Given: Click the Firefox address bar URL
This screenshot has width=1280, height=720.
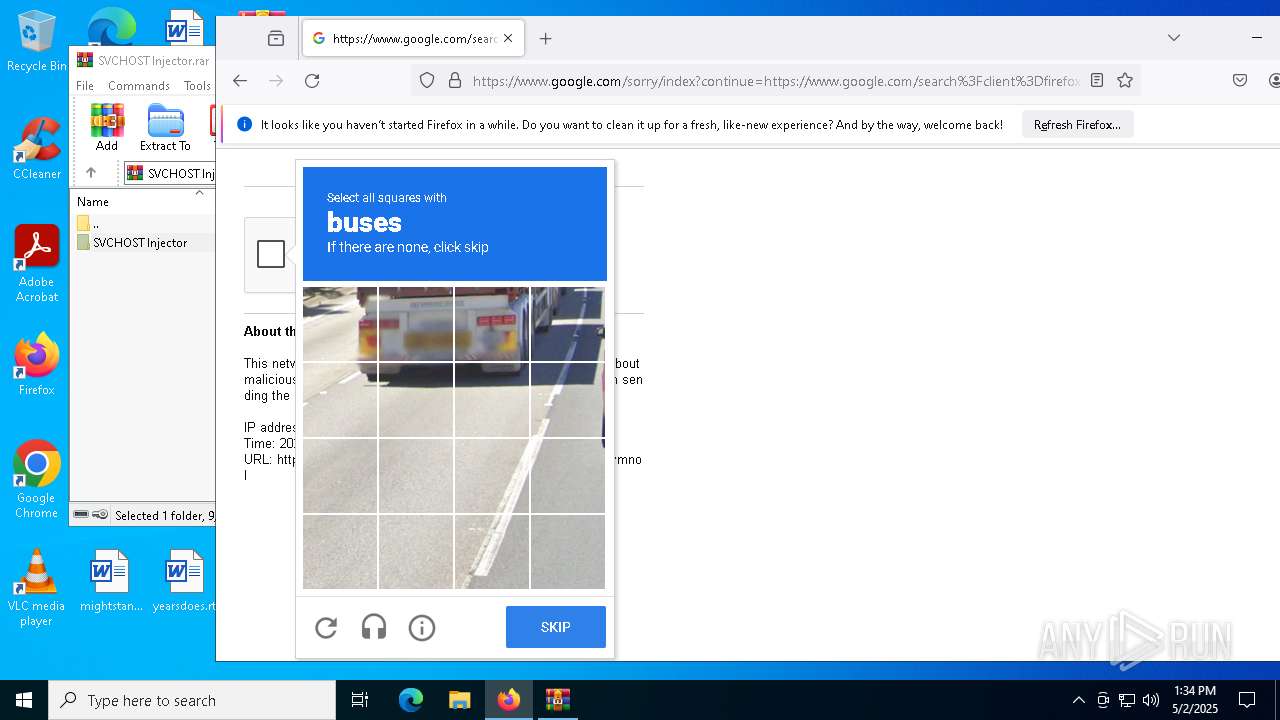Looking at the screenshot, I should tap(776, 81).
